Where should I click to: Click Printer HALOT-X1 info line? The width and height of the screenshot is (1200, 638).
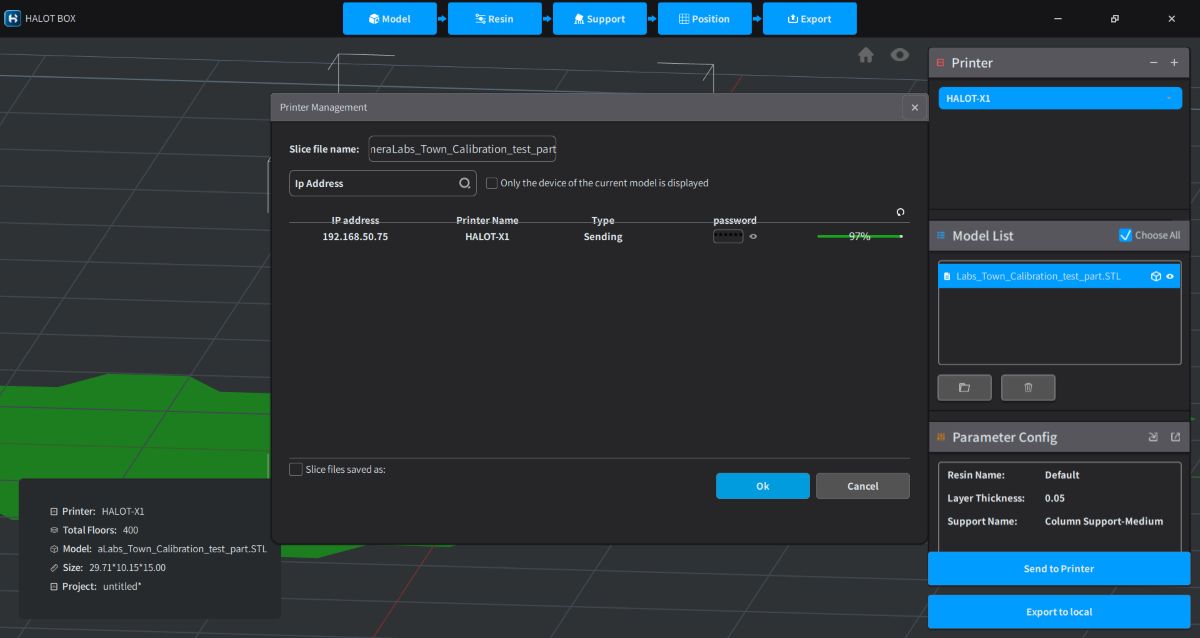[x=98, y=511]
